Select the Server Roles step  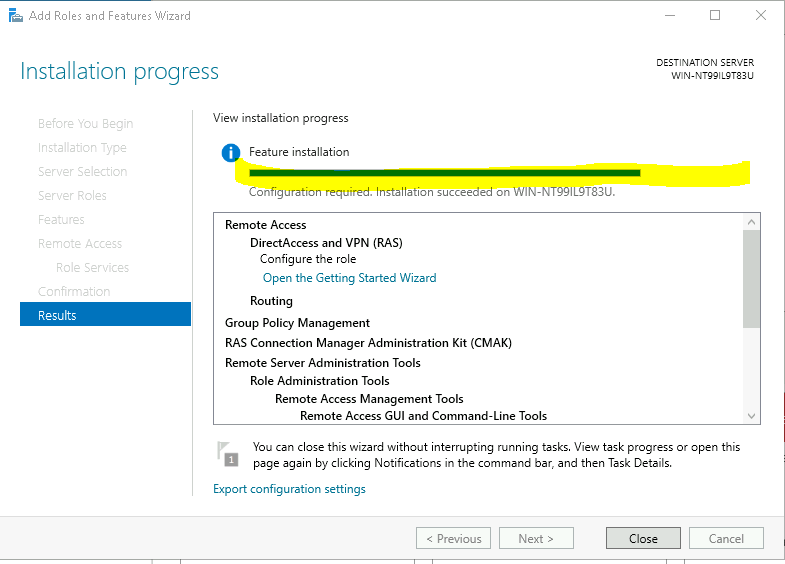tap(72, 196)
